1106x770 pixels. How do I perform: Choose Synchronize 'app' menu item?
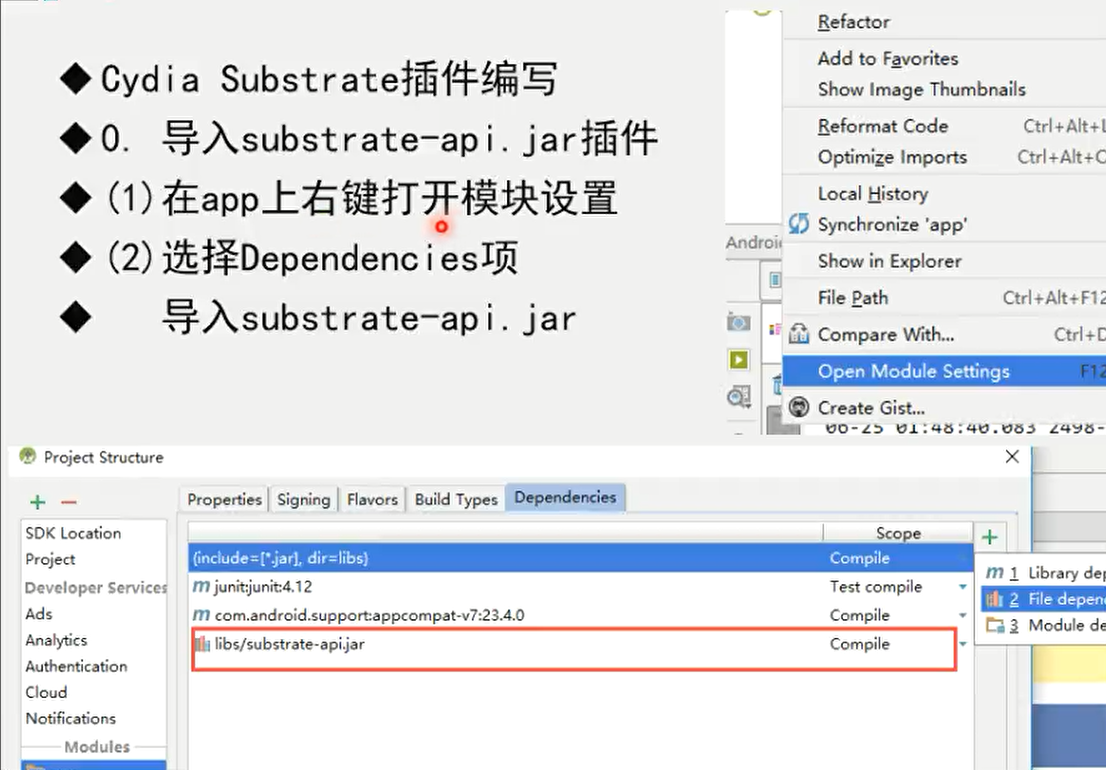pyautogui.click(x=944, y=224)
